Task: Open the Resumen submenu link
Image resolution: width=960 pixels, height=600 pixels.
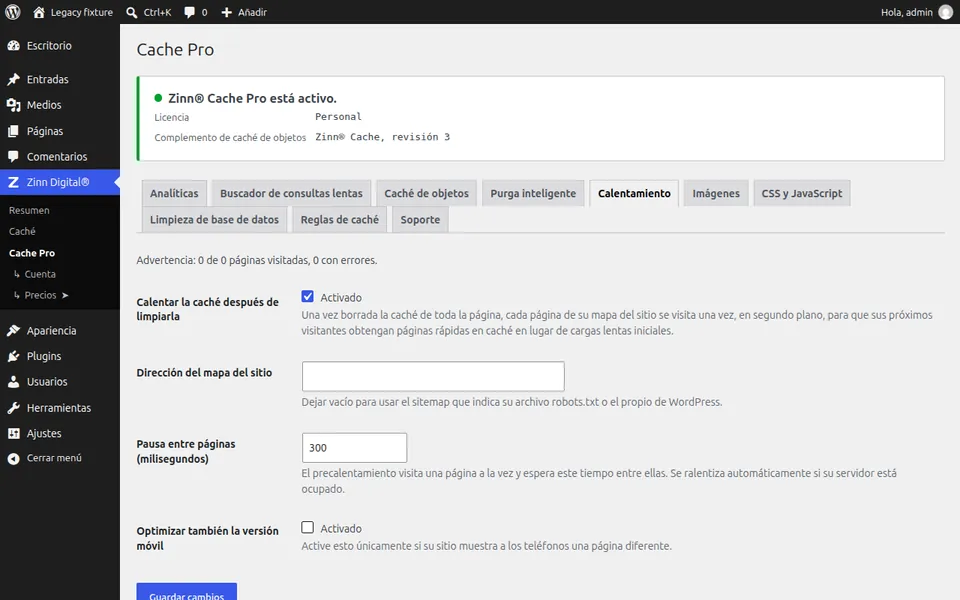Action: tap(29, 210)
